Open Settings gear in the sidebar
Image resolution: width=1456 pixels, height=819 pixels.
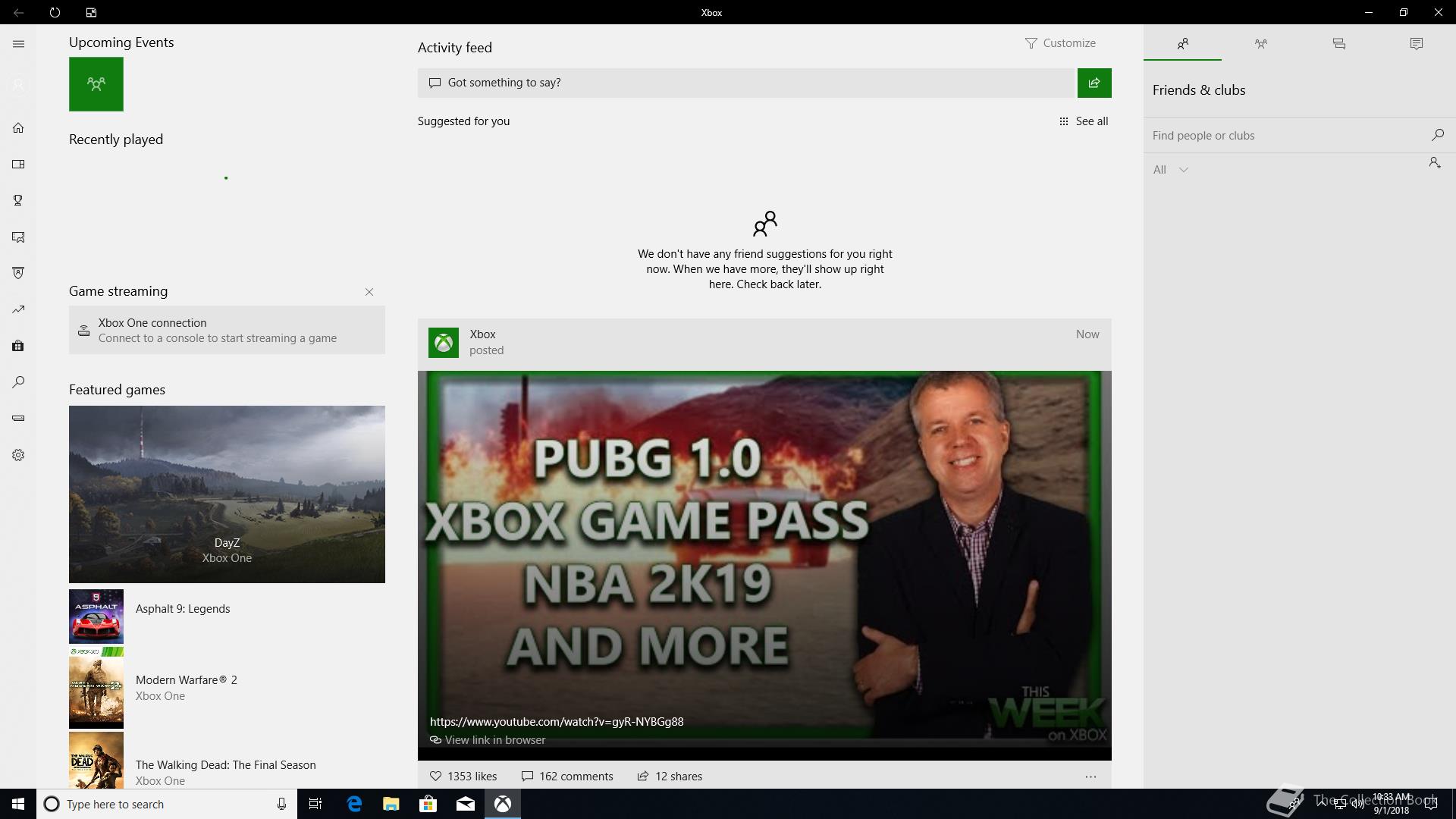click(x=18, y=455)
